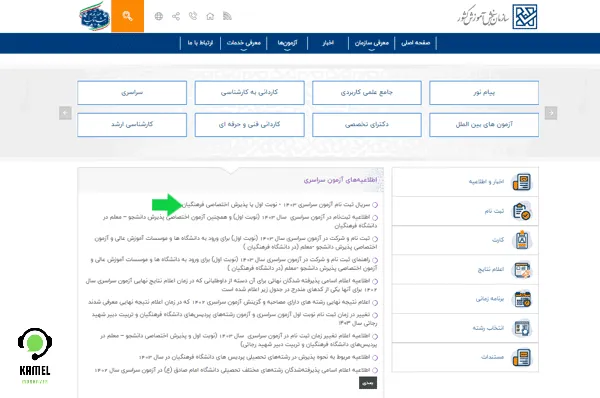This screenshot has width=600, height=398.
Task: Click the right carousel arrow
Action: point(551,113)
